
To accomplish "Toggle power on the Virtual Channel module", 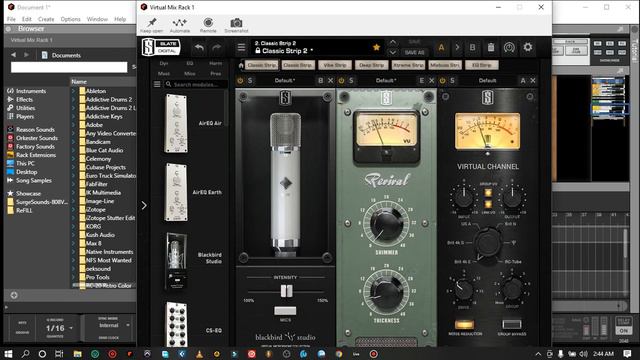I will [x=442, y=81].
